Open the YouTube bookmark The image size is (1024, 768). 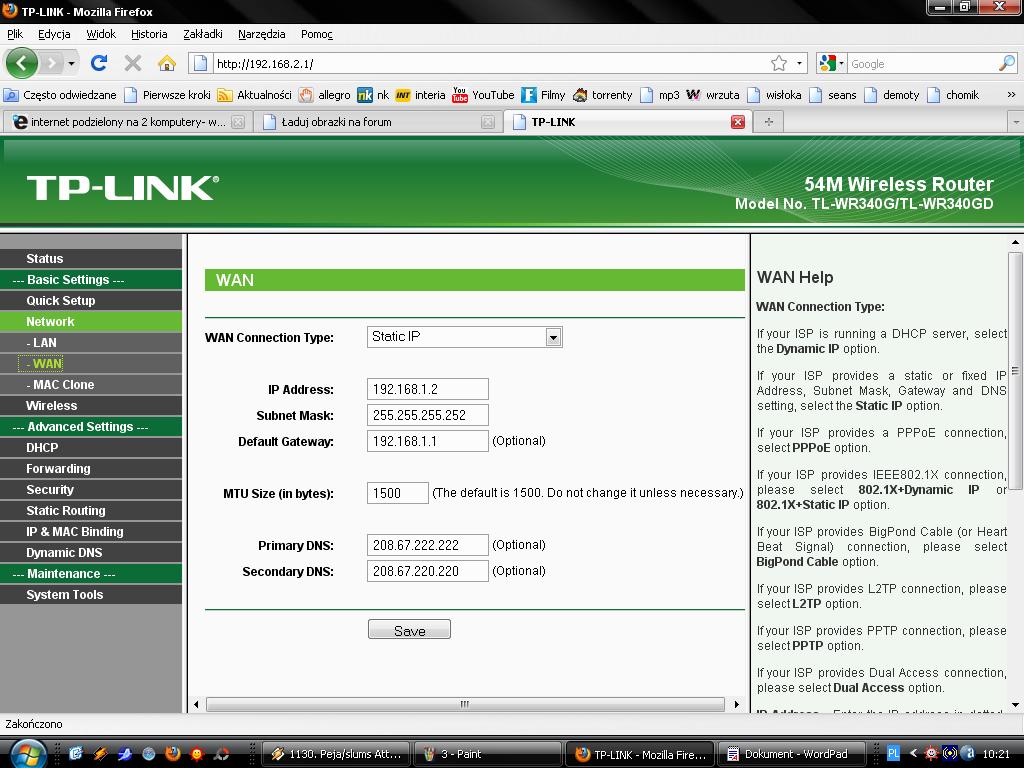(483, 95)
